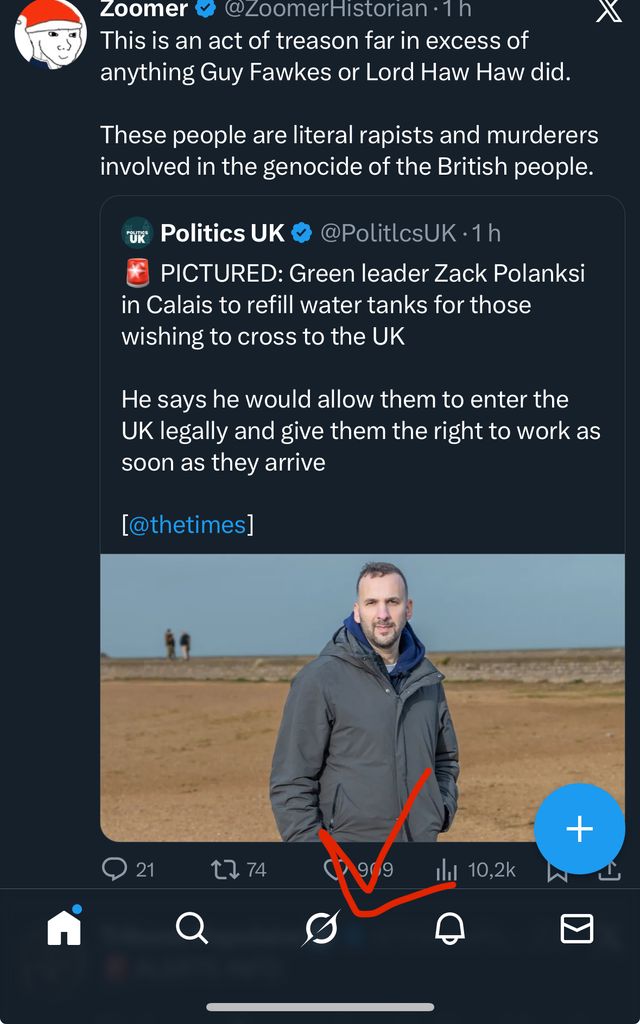Open Politics UK profile avatar

coord(137,233)
